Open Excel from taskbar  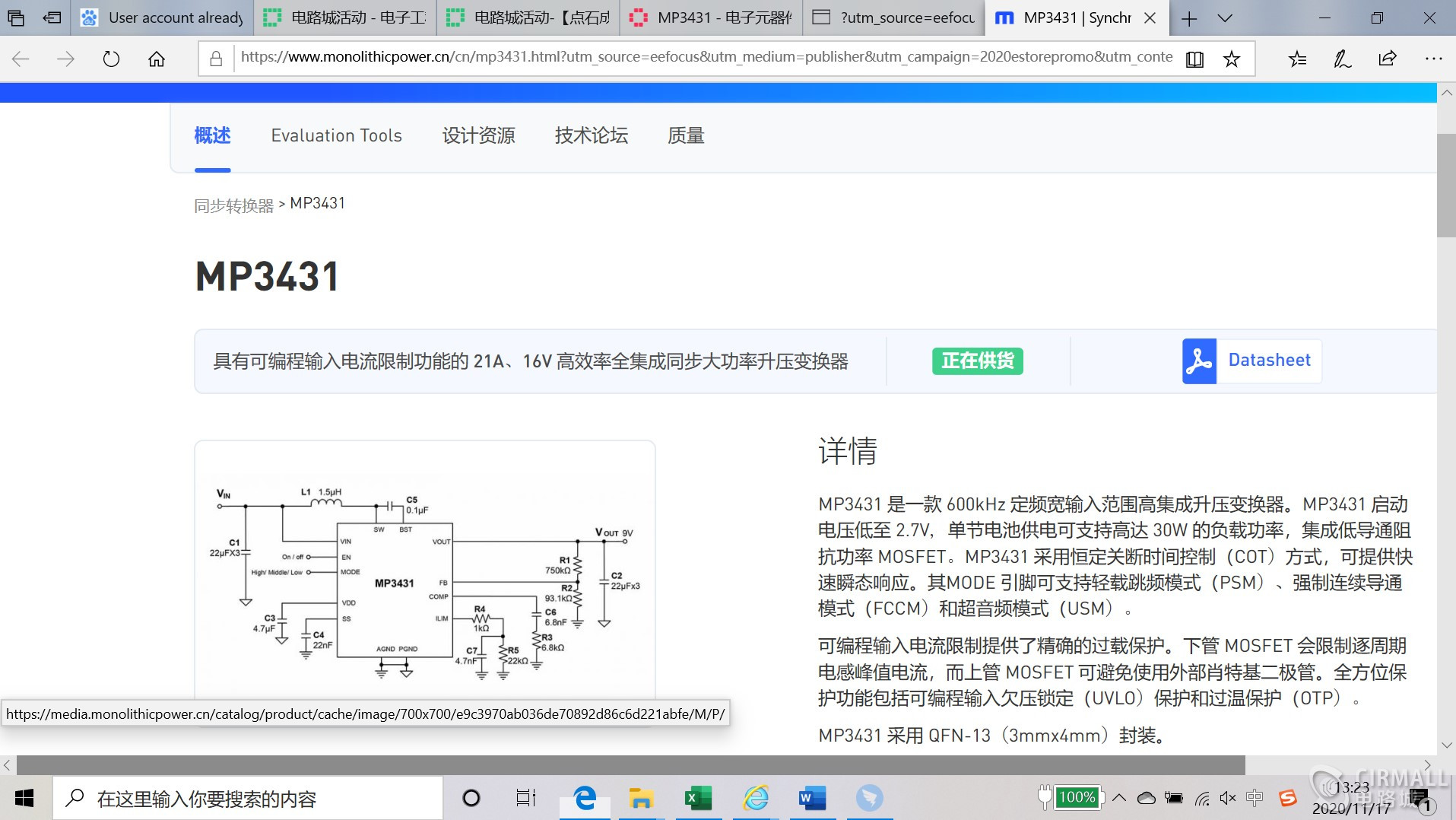(x=698, y=798)
